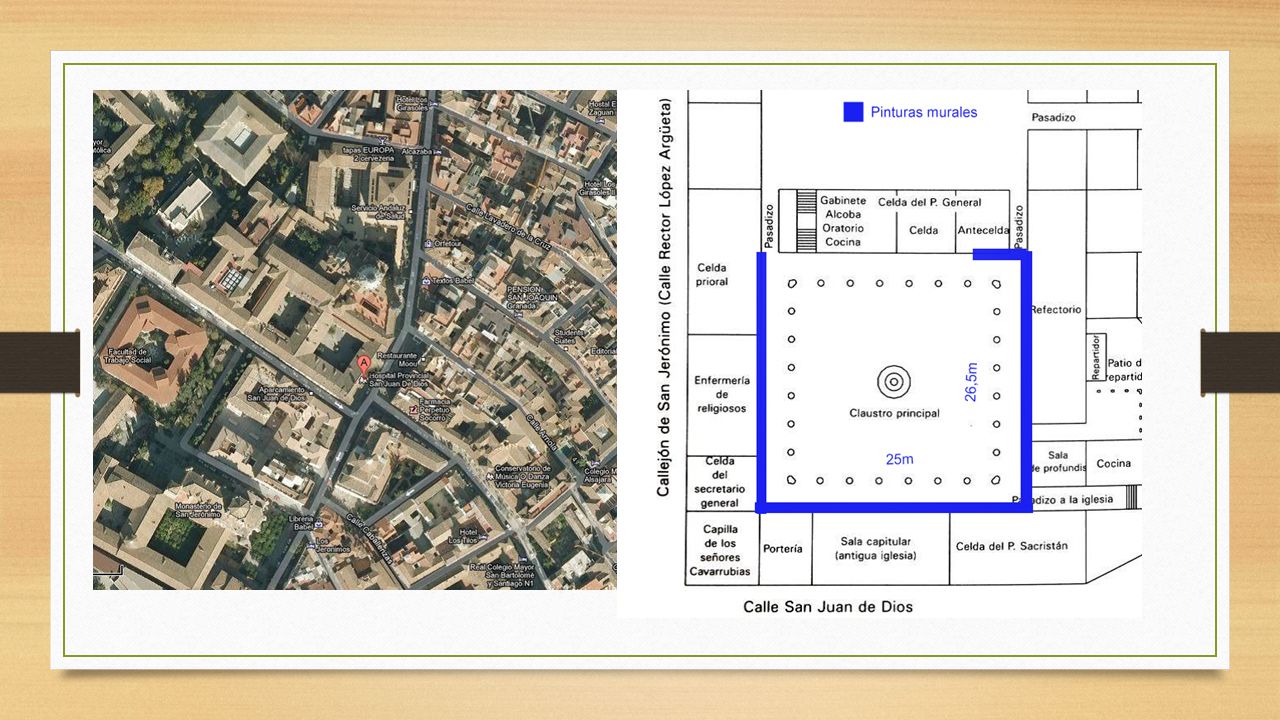The width and height of the screenshot is (1280, 720).
Task: Click the satellite map image
Action: pos(355,340)
